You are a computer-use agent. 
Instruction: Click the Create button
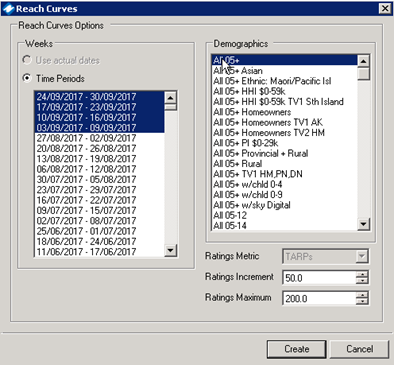click(296, 349)
